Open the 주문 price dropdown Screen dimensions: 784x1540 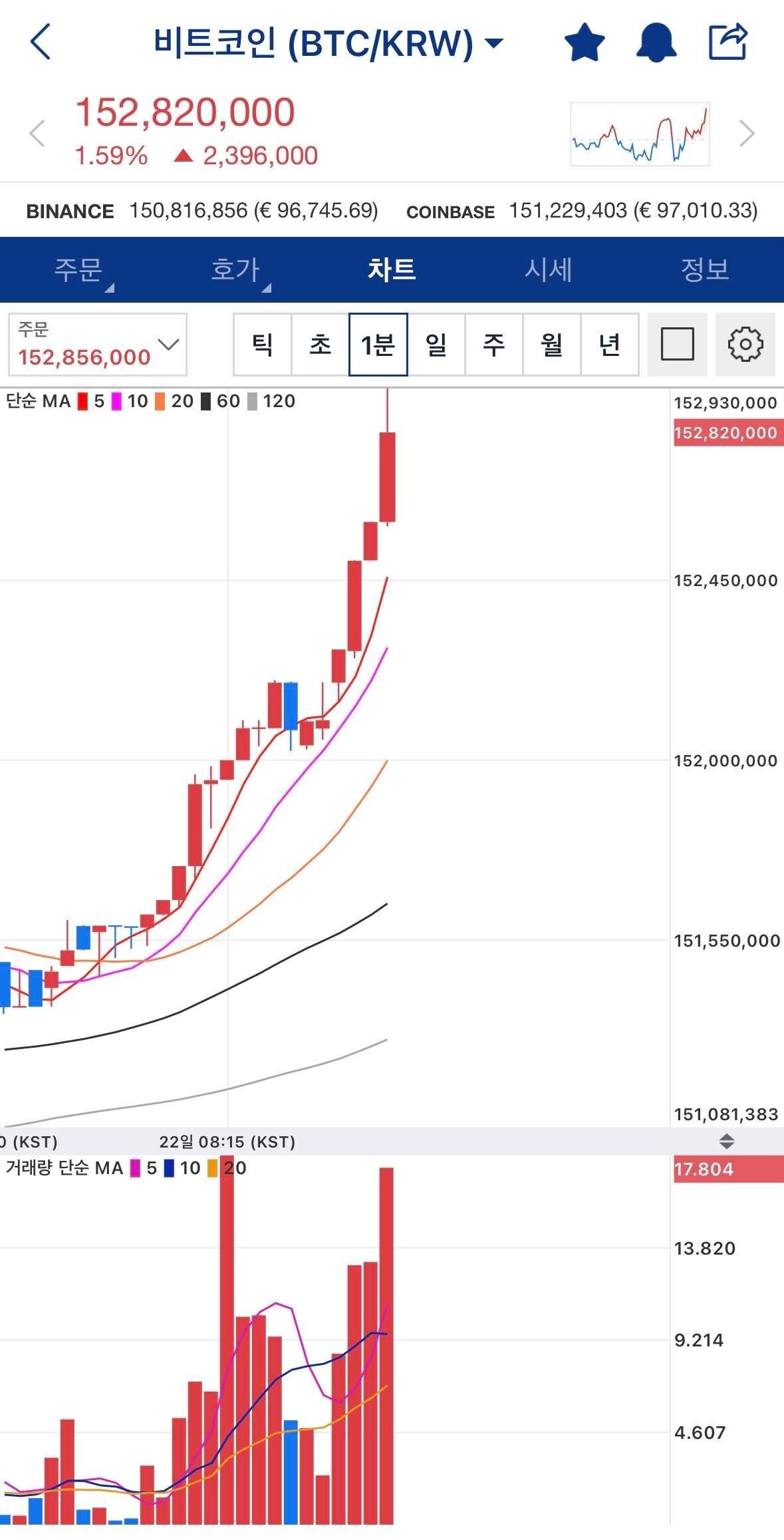pos(98,345)
